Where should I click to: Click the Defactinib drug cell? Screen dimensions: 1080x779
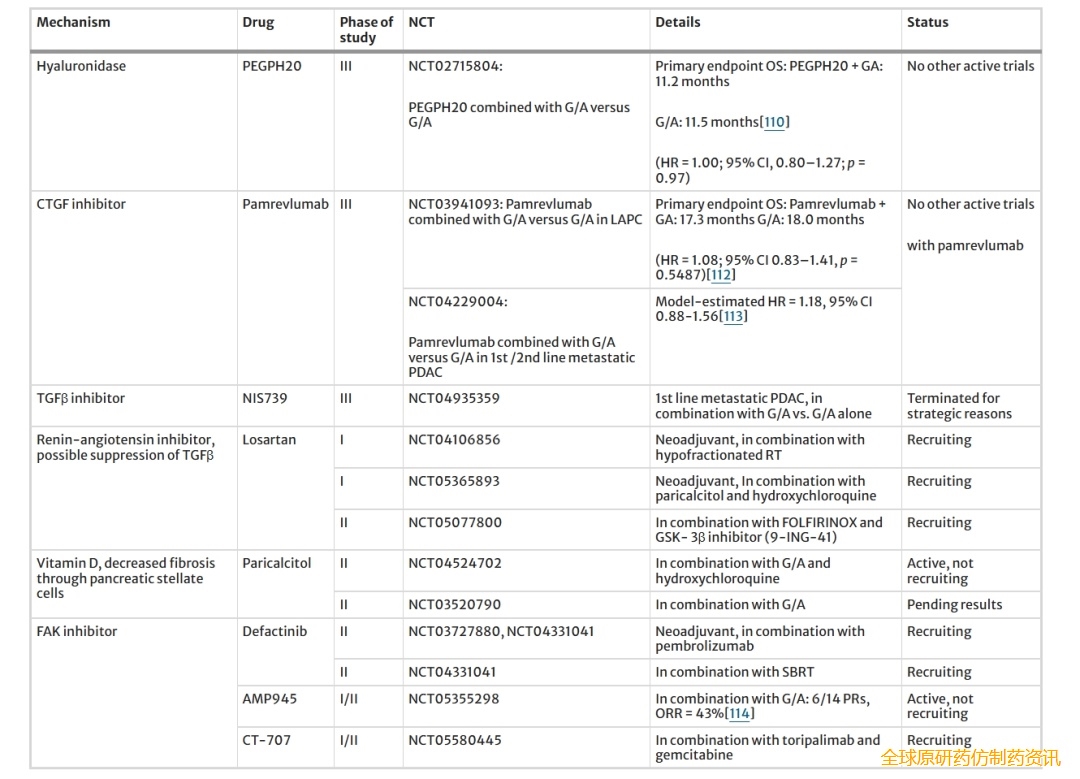pos(274,632)
